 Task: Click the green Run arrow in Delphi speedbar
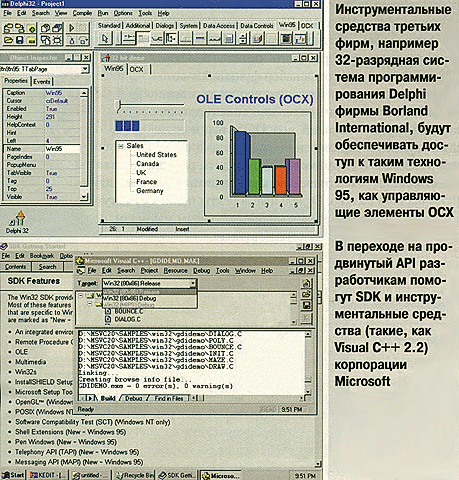coord(71,28)
